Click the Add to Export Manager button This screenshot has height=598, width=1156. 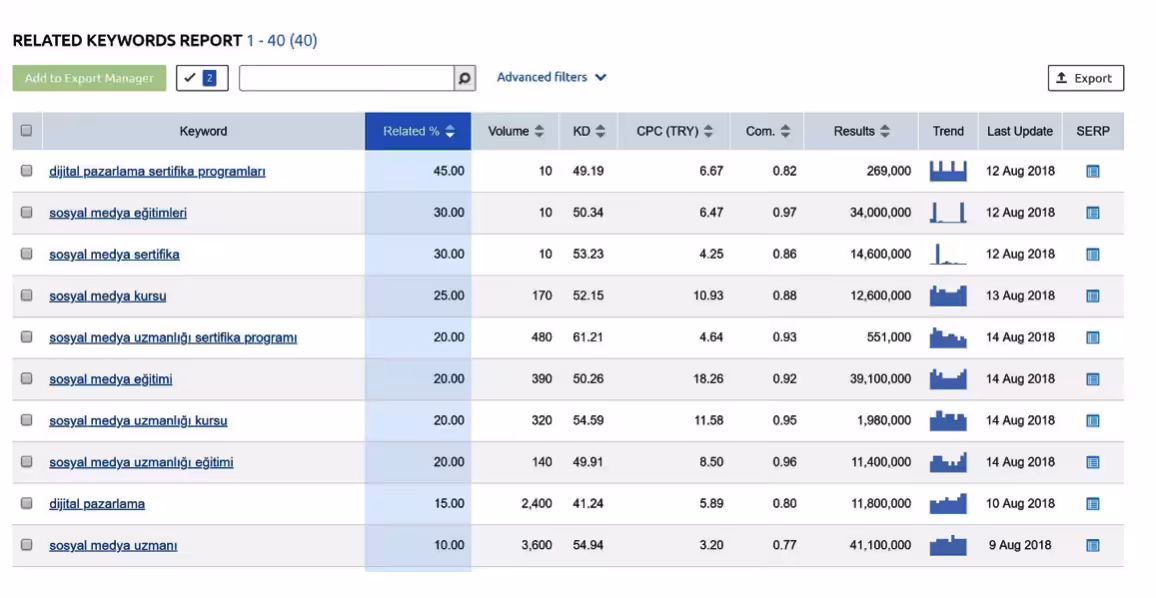(x=88, y=76)
